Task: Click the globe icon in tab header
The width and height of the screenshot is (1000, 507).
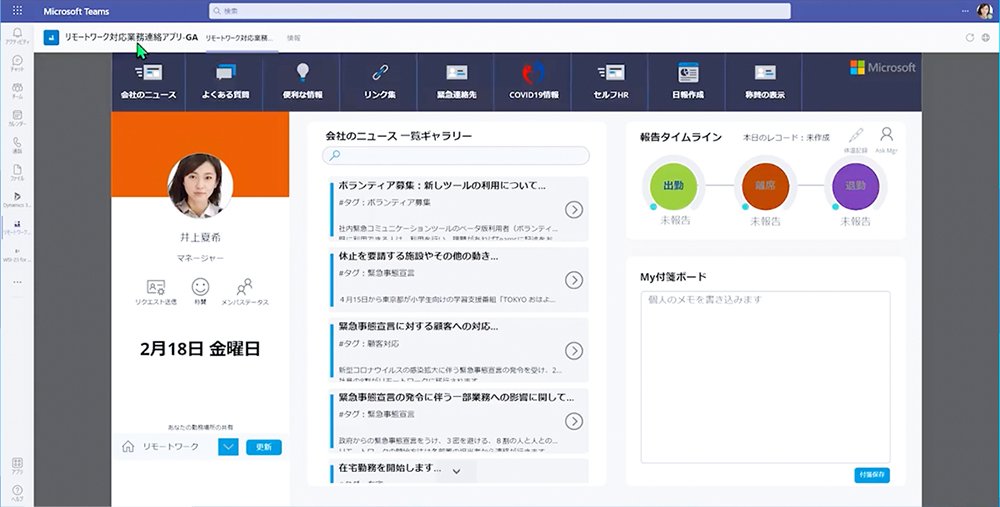Action: click(x=986, y=38)
